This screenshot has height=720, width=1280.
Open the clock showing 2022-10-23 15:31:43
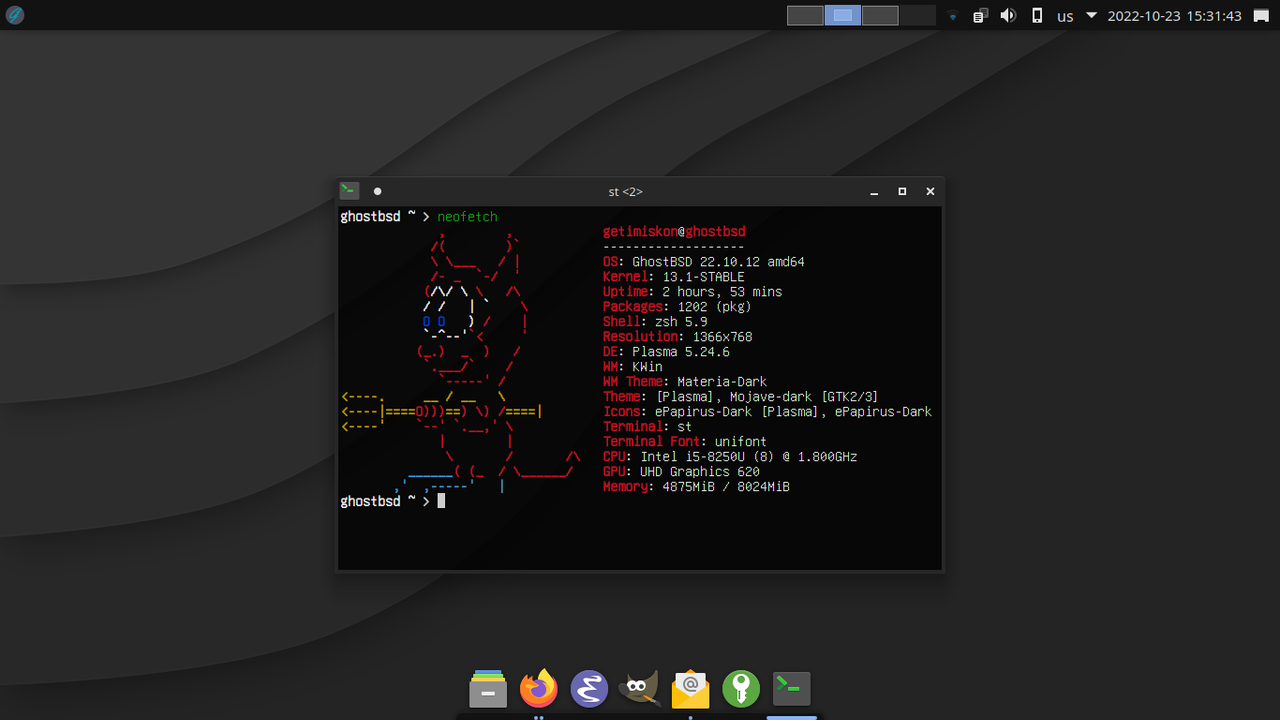(1175, 16)
